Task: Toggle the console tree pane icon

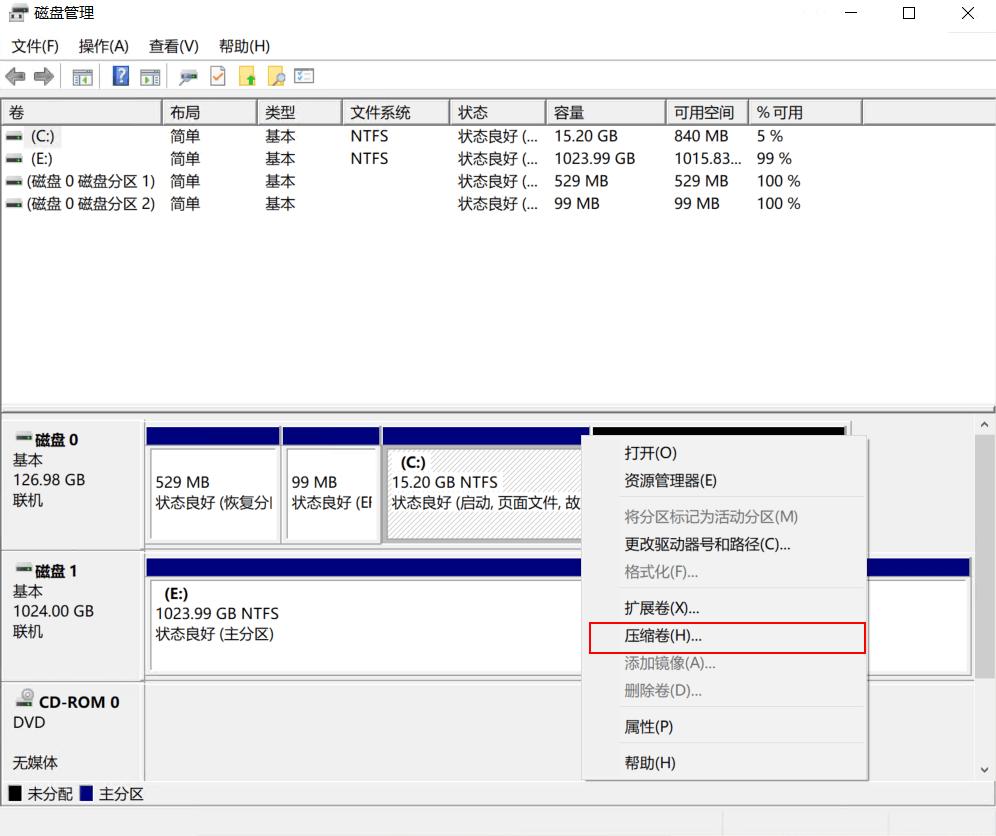Action: (x=83, y=76)
